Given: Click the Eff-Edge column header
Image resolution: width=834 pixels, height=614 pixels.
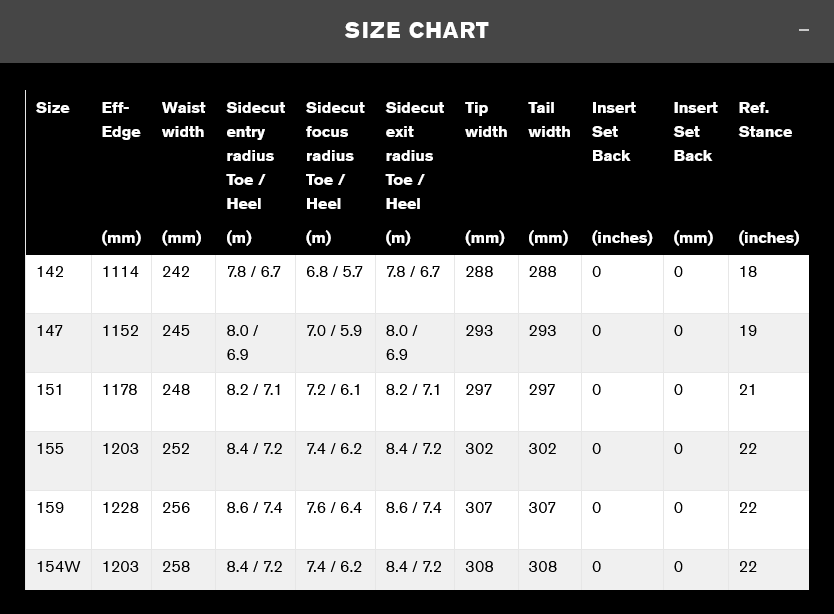Looking at the screenshot, I should [120, 120].
